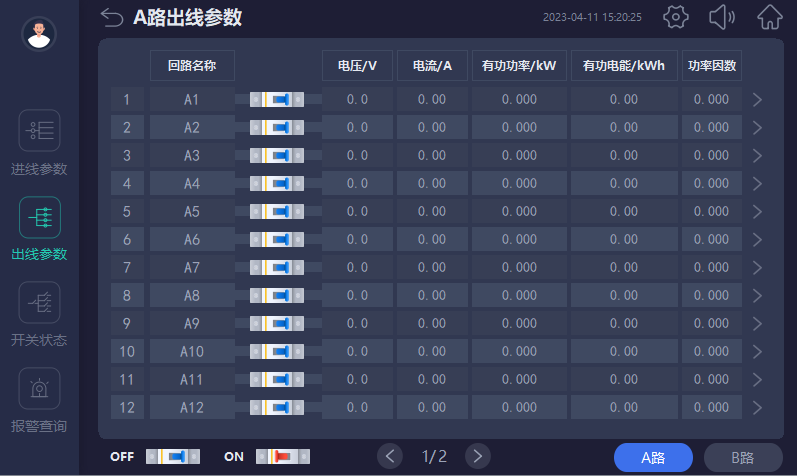
Task: Mute sound with the speaker icon
Action: (723, 18)
